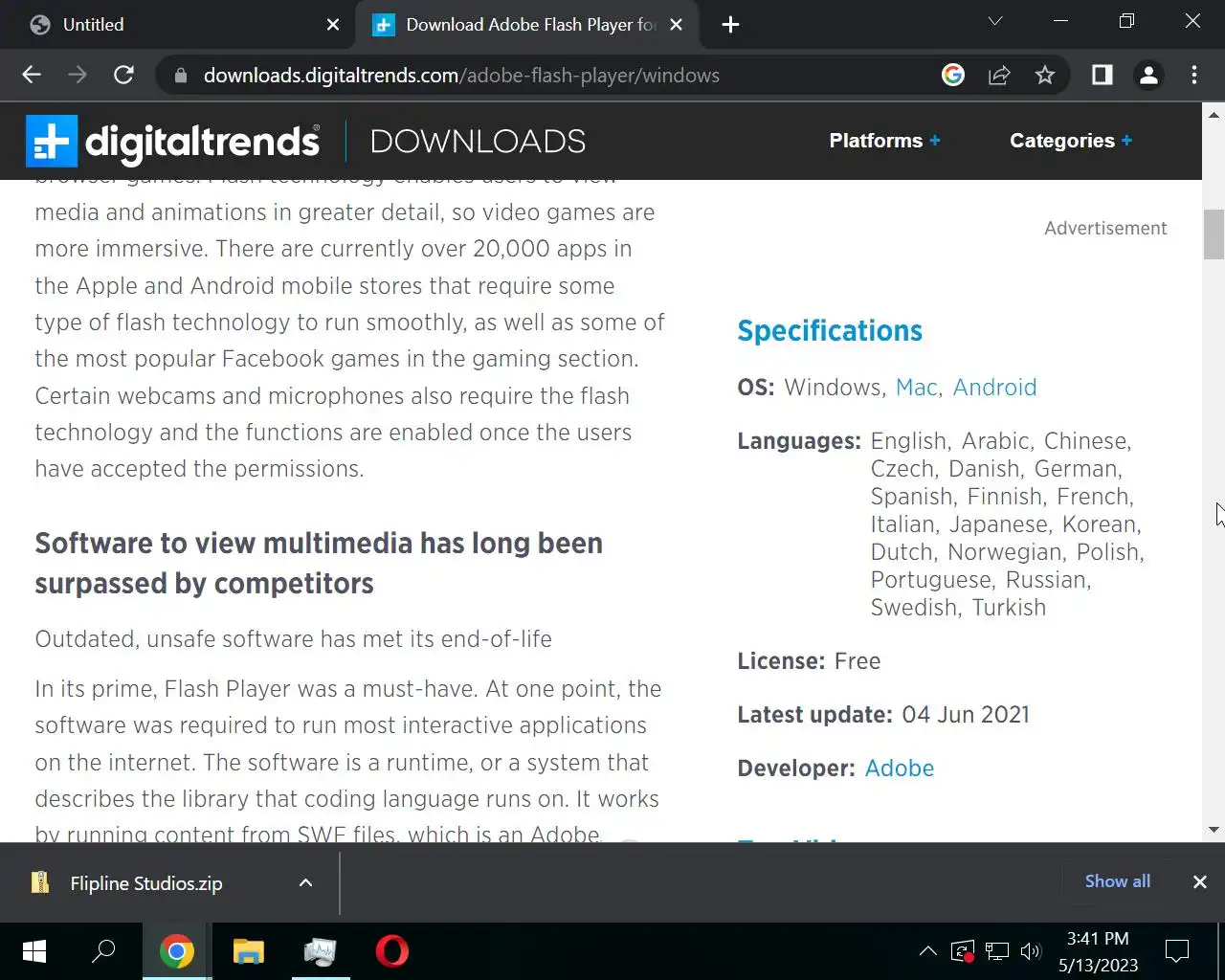
Task: Click the 'Software to view multimedia' heading
Action: [319, 564]
